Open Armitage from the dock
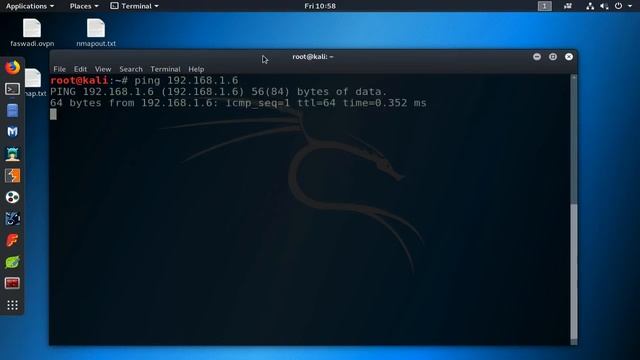 [12, 154]
